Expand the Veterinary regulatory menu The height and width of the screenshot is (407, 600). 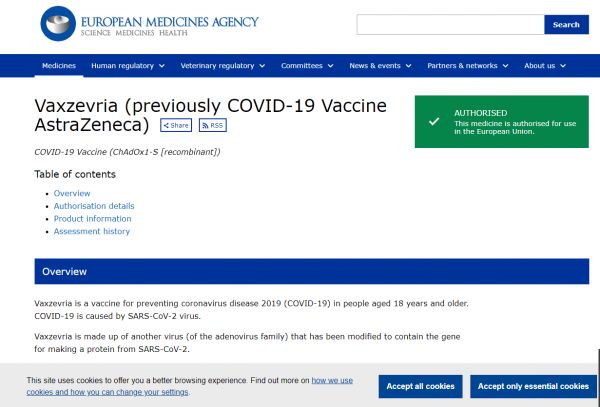pos(222,66)
